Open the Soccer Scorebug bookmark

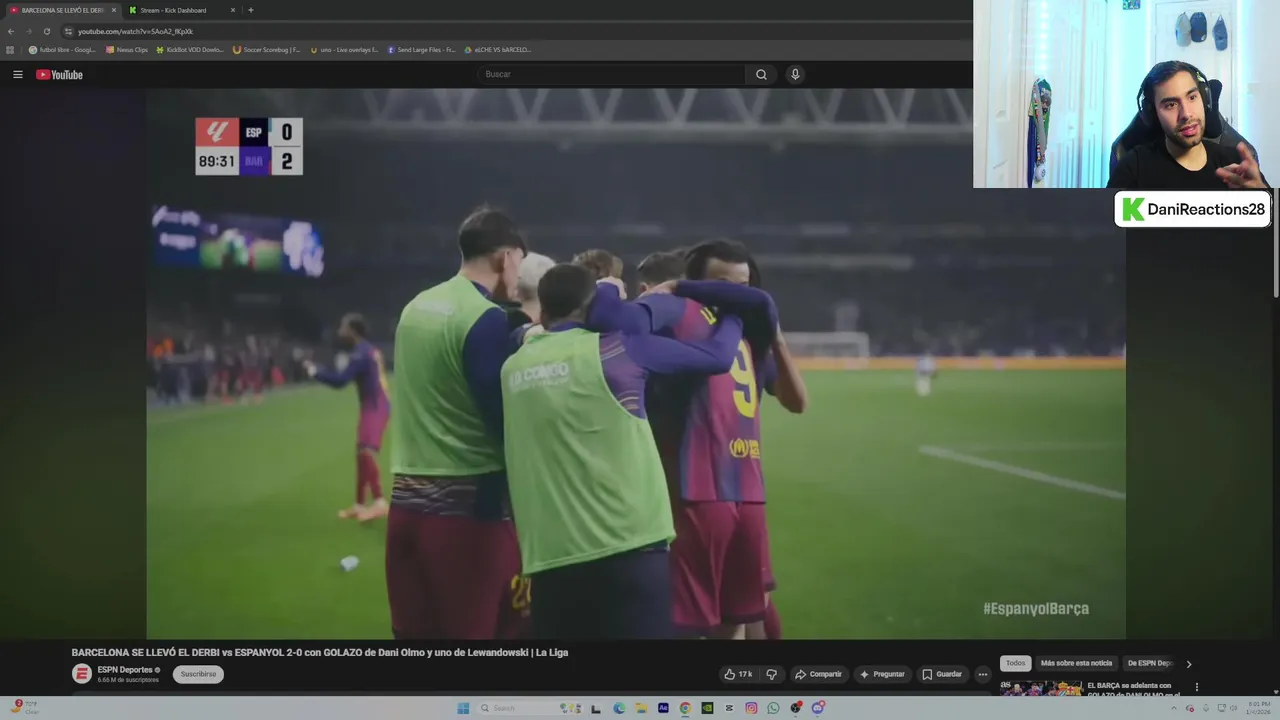coord(266,49)
